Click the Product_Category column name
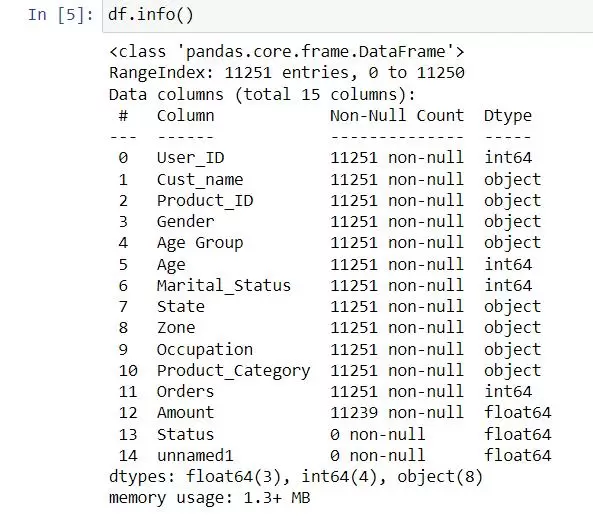Viewport: 593px width, 522px height. 234,371
